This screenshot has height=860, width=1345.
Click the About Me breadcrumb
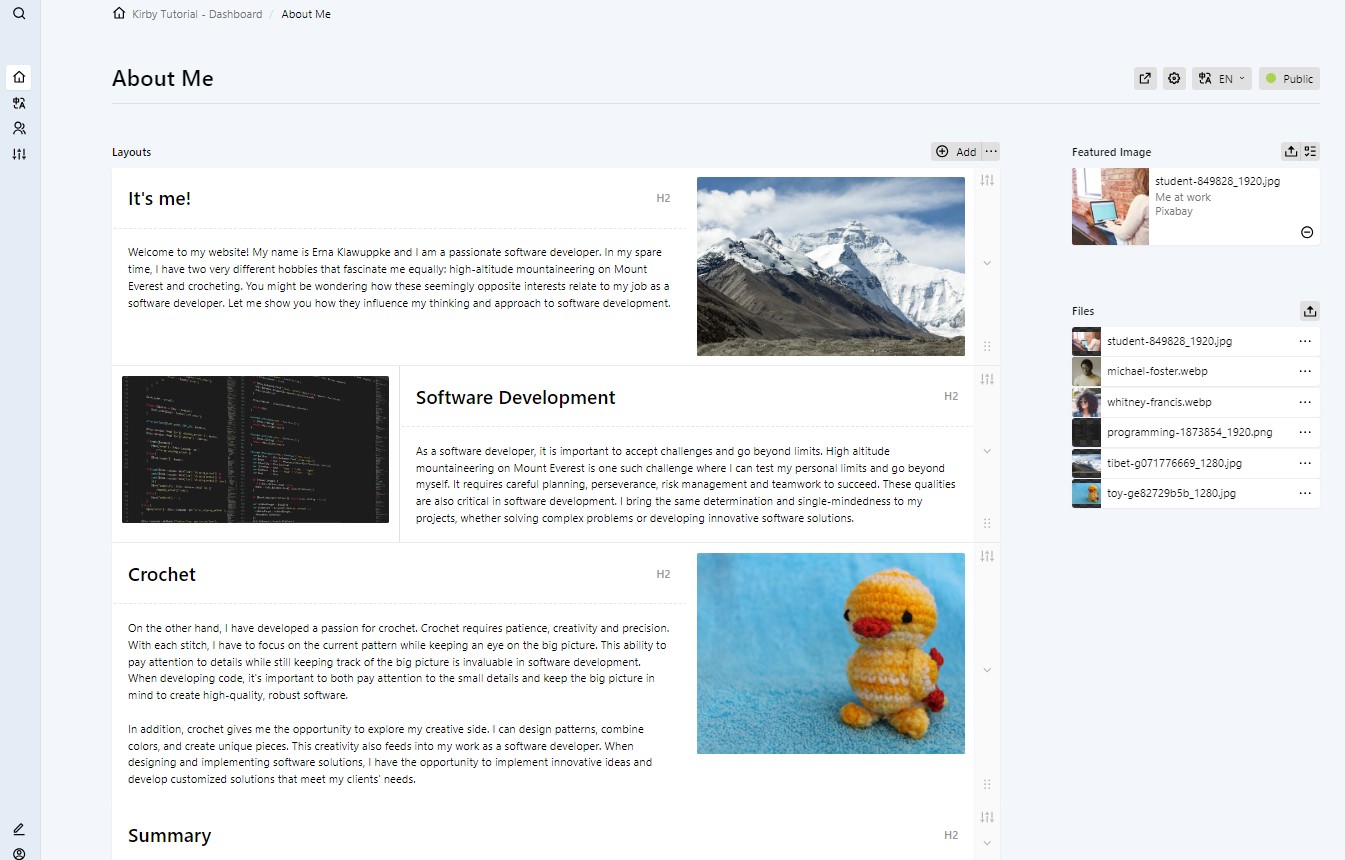coord(306,14)
